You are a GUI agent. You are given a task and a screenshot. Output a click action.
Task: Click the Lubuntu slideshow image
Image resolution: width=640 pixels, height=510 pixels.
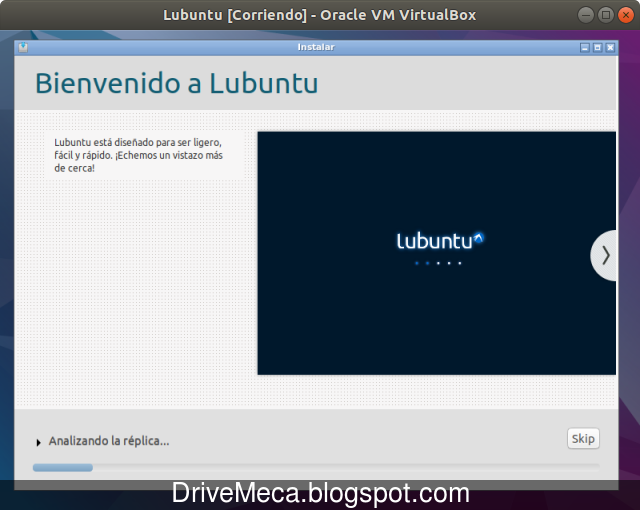(436, 253)
